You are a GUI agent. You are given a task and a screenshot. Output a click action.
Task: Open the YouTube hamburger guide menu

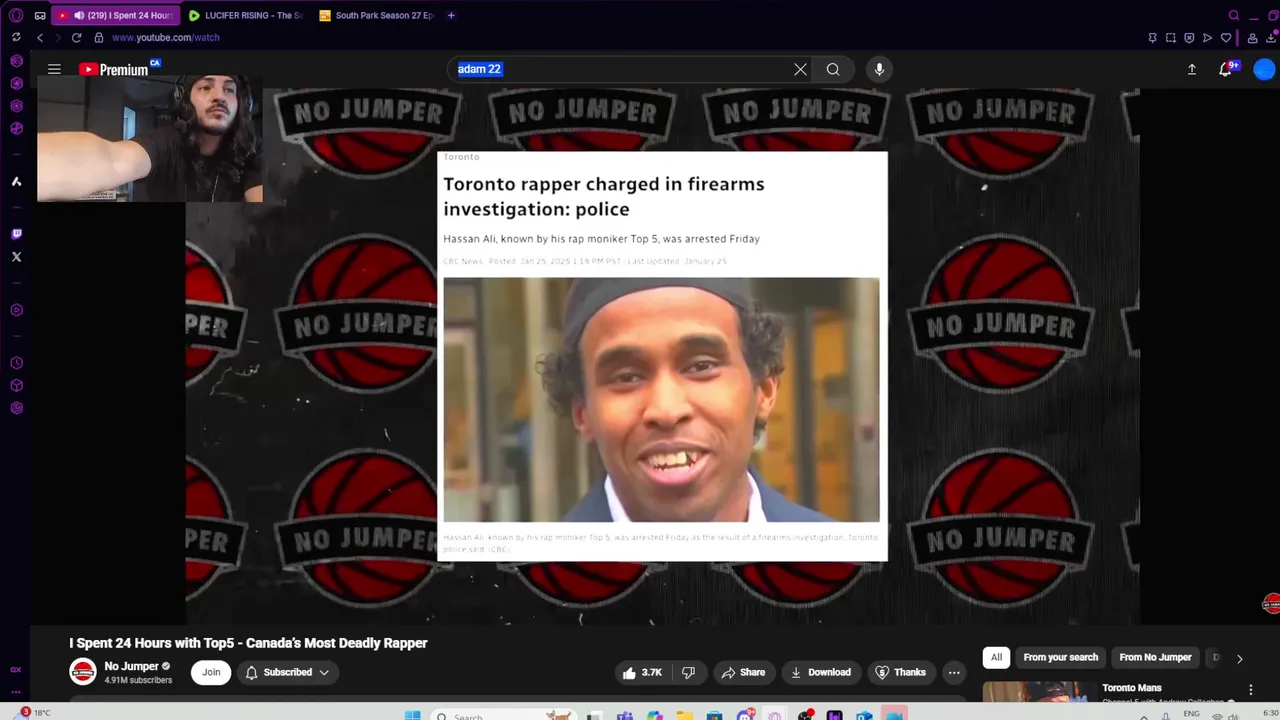point(54,69)
